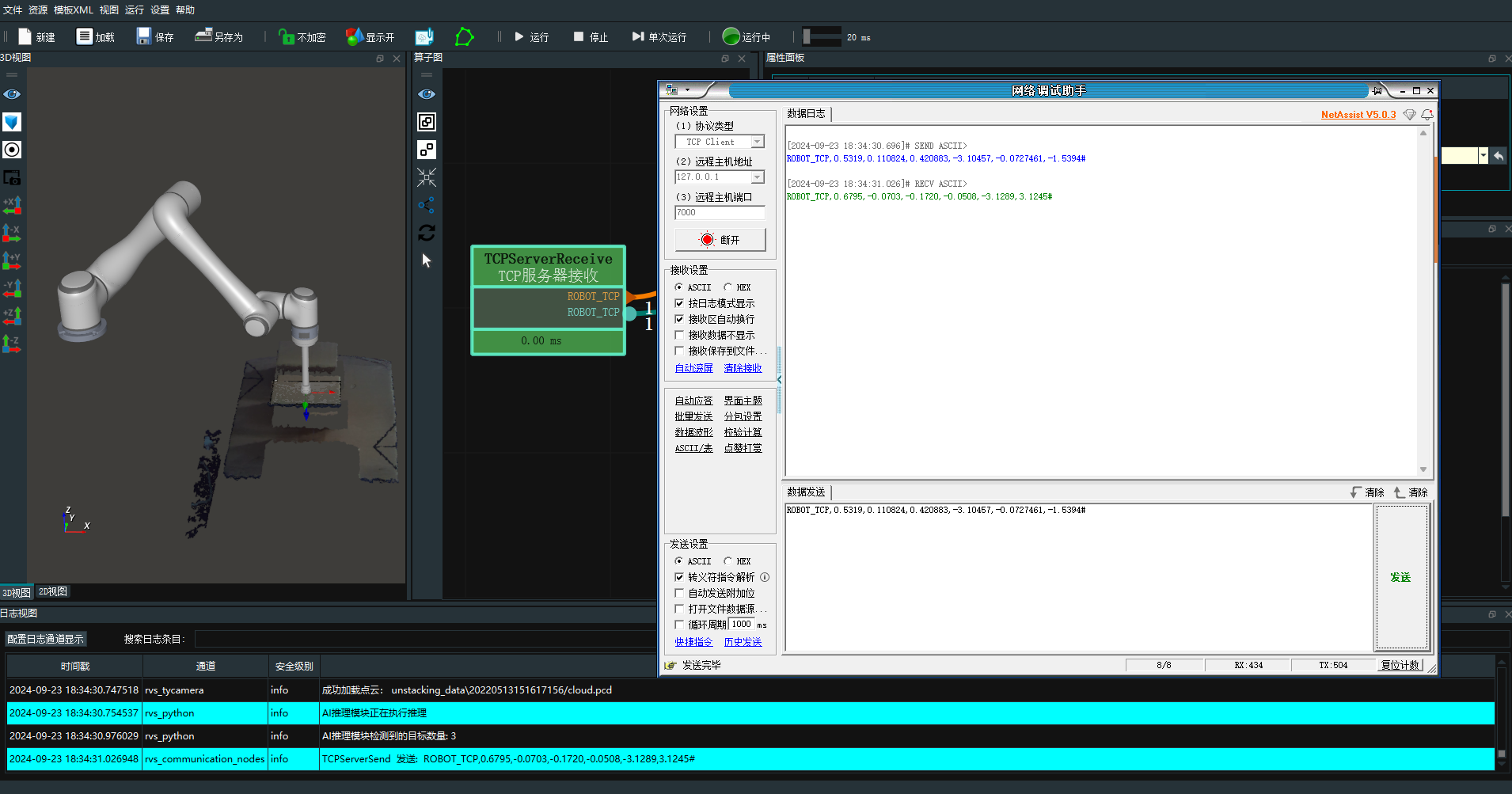Toggle 按日志模式显示 checkbox
This screenshot has width=1512, height=794.
point(679,303)
